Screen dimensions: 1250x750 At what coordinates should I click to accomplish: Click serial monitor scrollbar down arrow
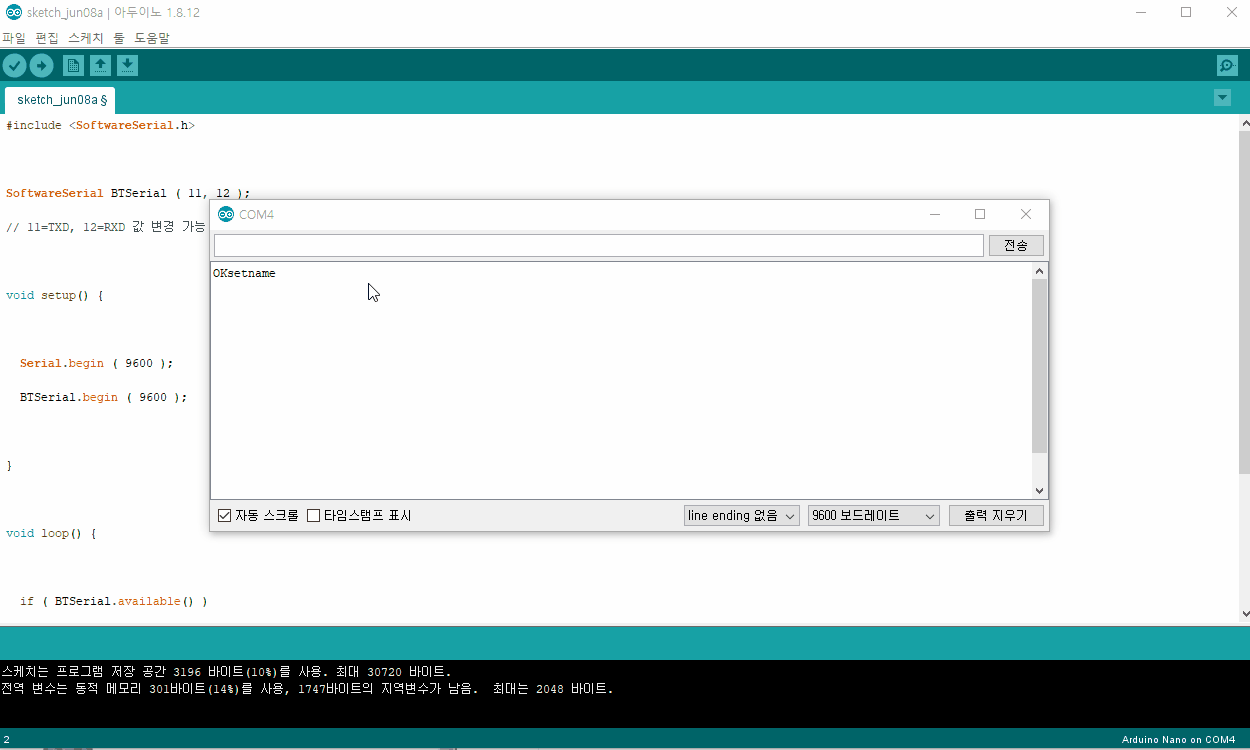coord(1040,491)
